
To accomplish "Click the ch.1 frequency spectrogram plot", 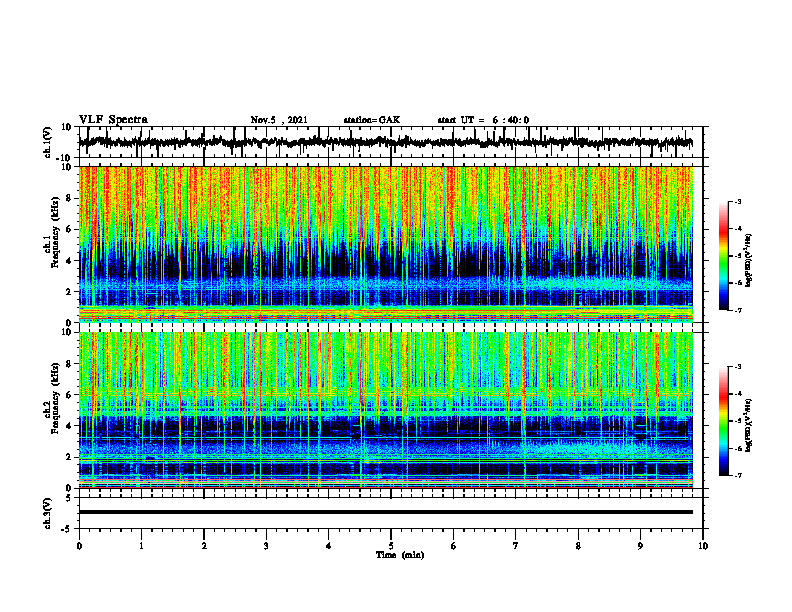I will pos(385,244).
